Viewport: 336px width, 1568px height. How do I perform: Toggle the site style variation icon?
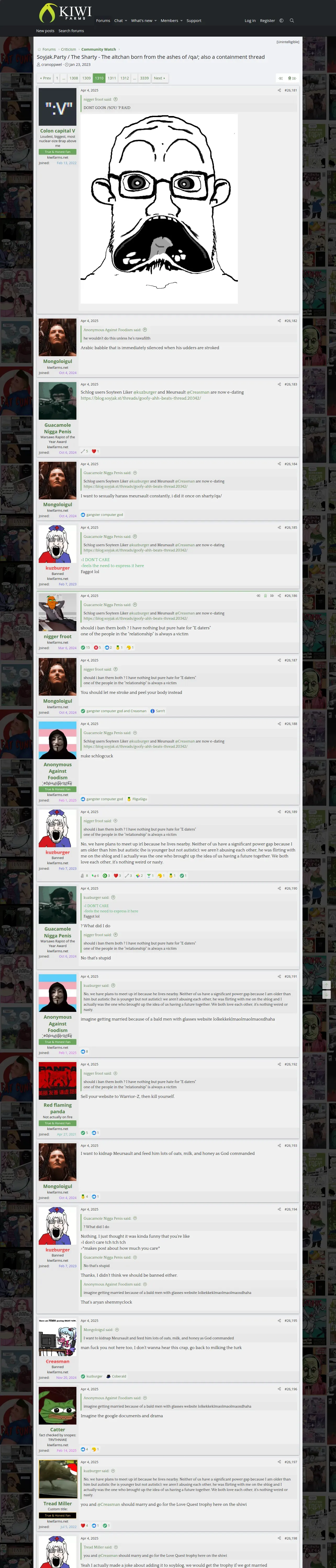tap(281, 21)
